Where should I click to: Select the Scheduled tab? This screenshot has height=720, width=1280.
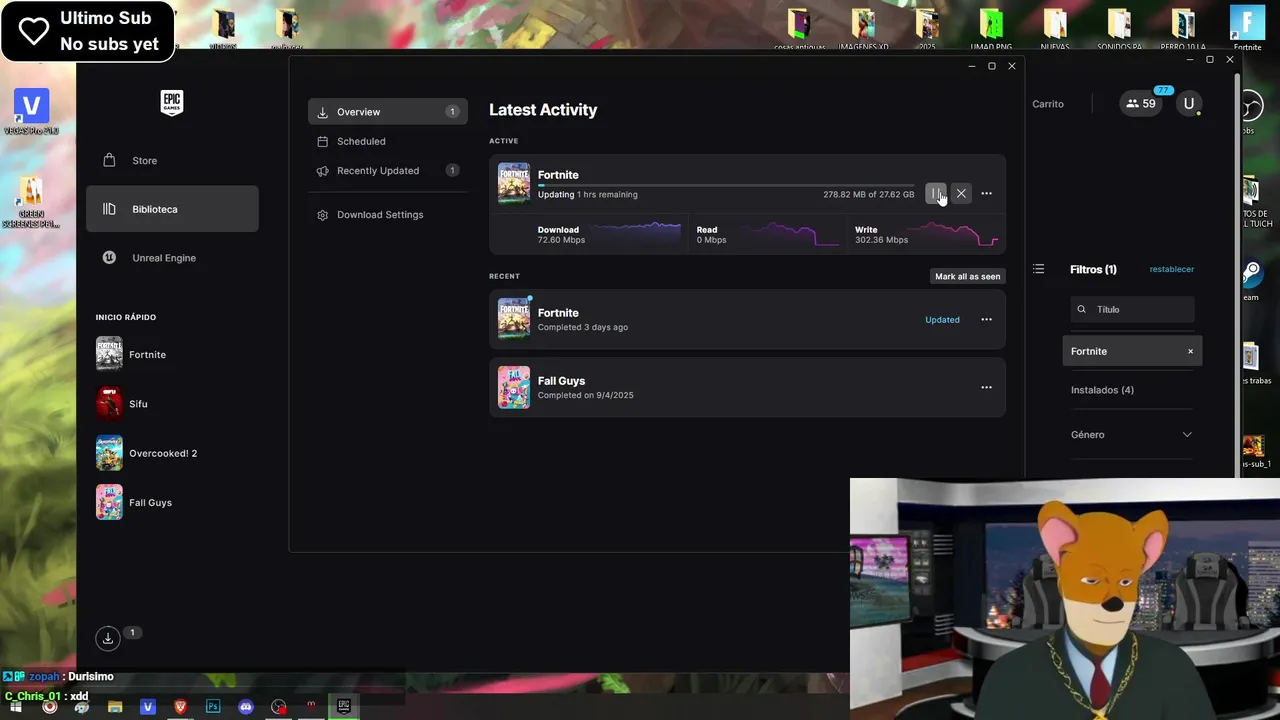pyautogui.click(x=388, y=141)
